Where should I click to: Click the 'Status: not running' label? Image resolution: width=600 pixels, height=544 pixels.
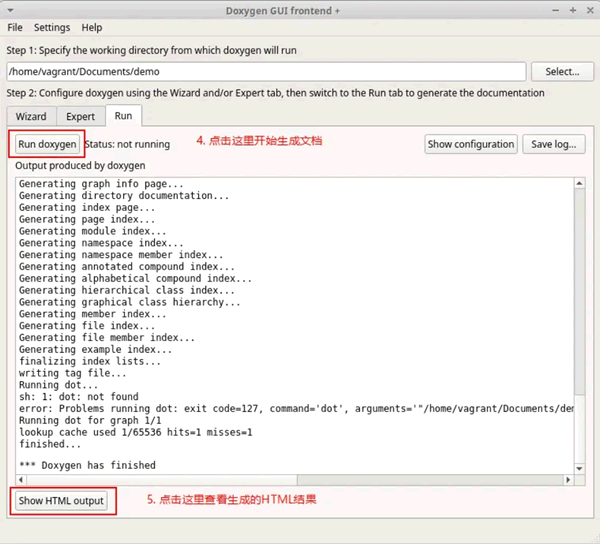click(x=127, y=144)
